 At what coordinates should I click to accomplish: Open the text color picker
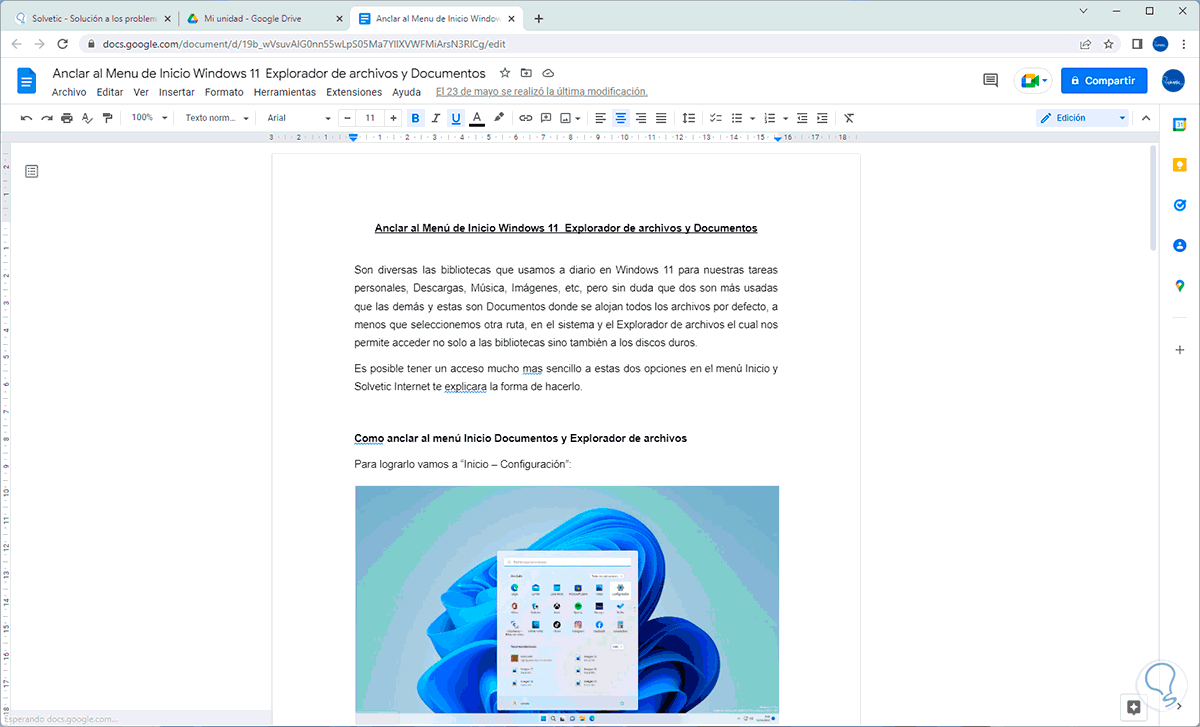[477, 118]
